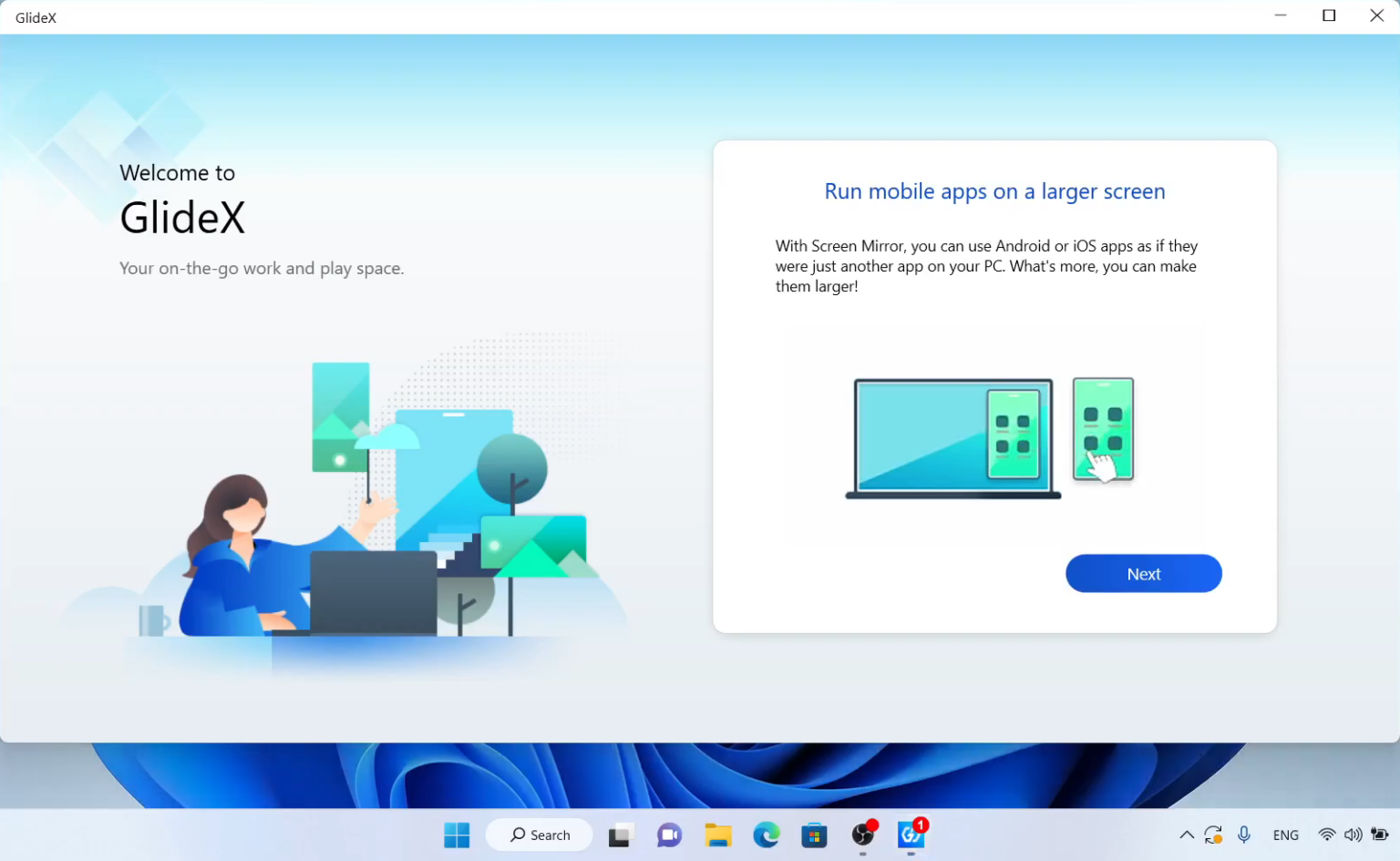Click the taskbar Search box
The image size is (1400, 861).
540,835
